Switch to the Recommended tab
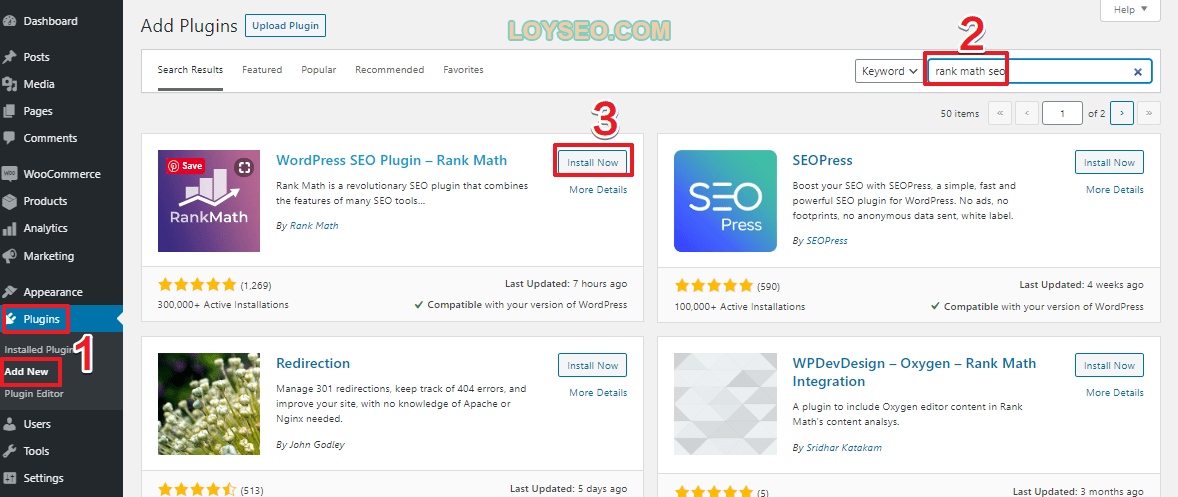The image size is (1178, 497). 389,70
